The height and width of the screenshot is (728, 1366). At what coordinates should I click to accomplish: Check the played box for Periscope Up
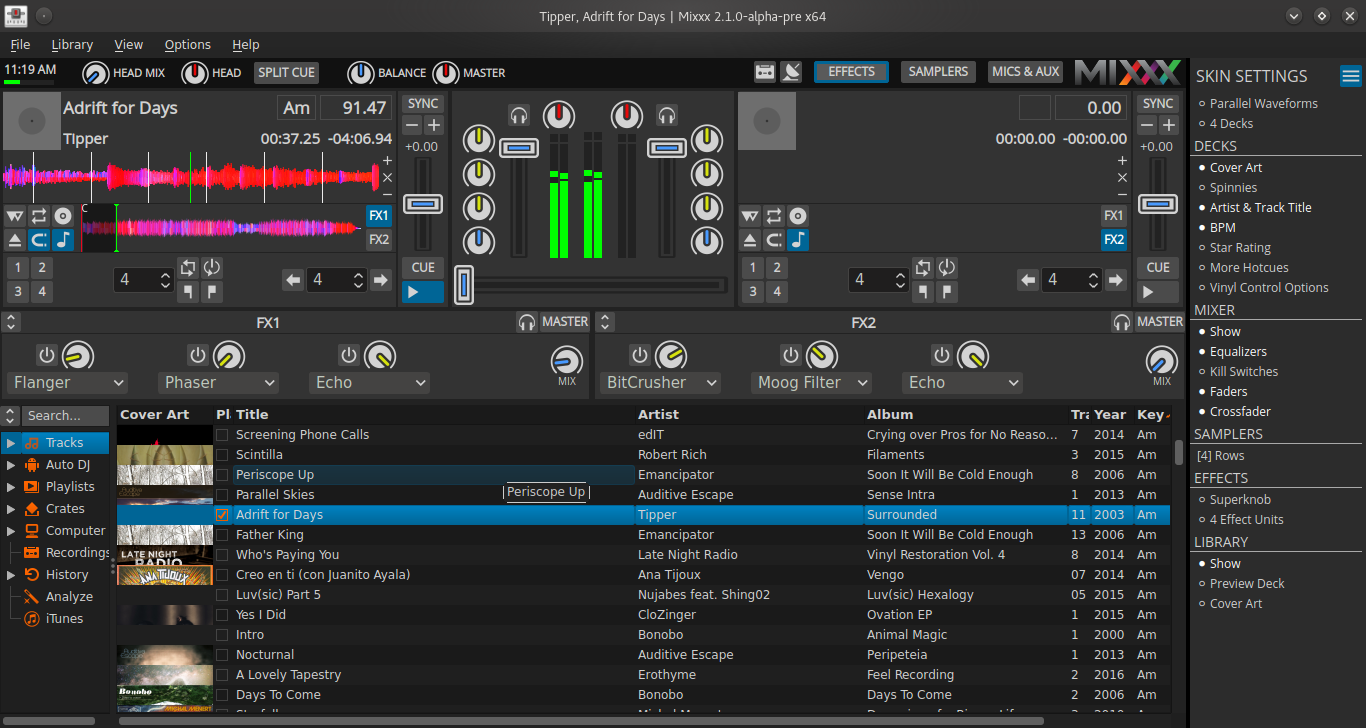[x=222, y=475]
